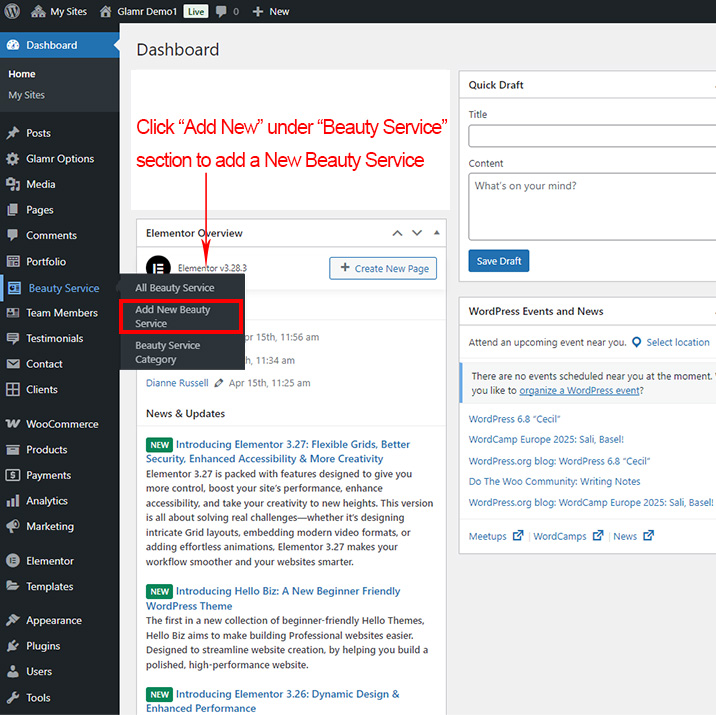Open the comments bubble icon
The image size is (716, 715).
click(221, 11)
